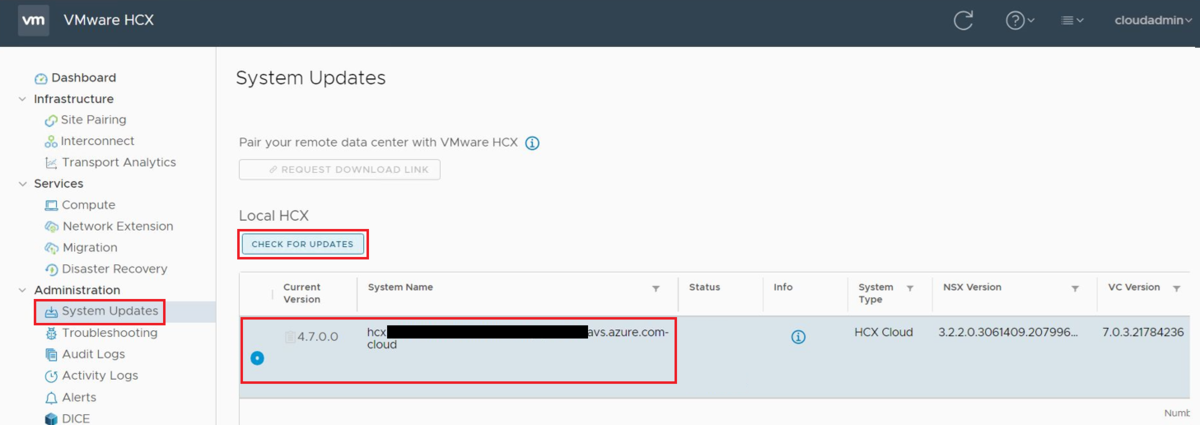Click the DICE cube icon
Screen dimensions: 1200x425
pos(51,418)
